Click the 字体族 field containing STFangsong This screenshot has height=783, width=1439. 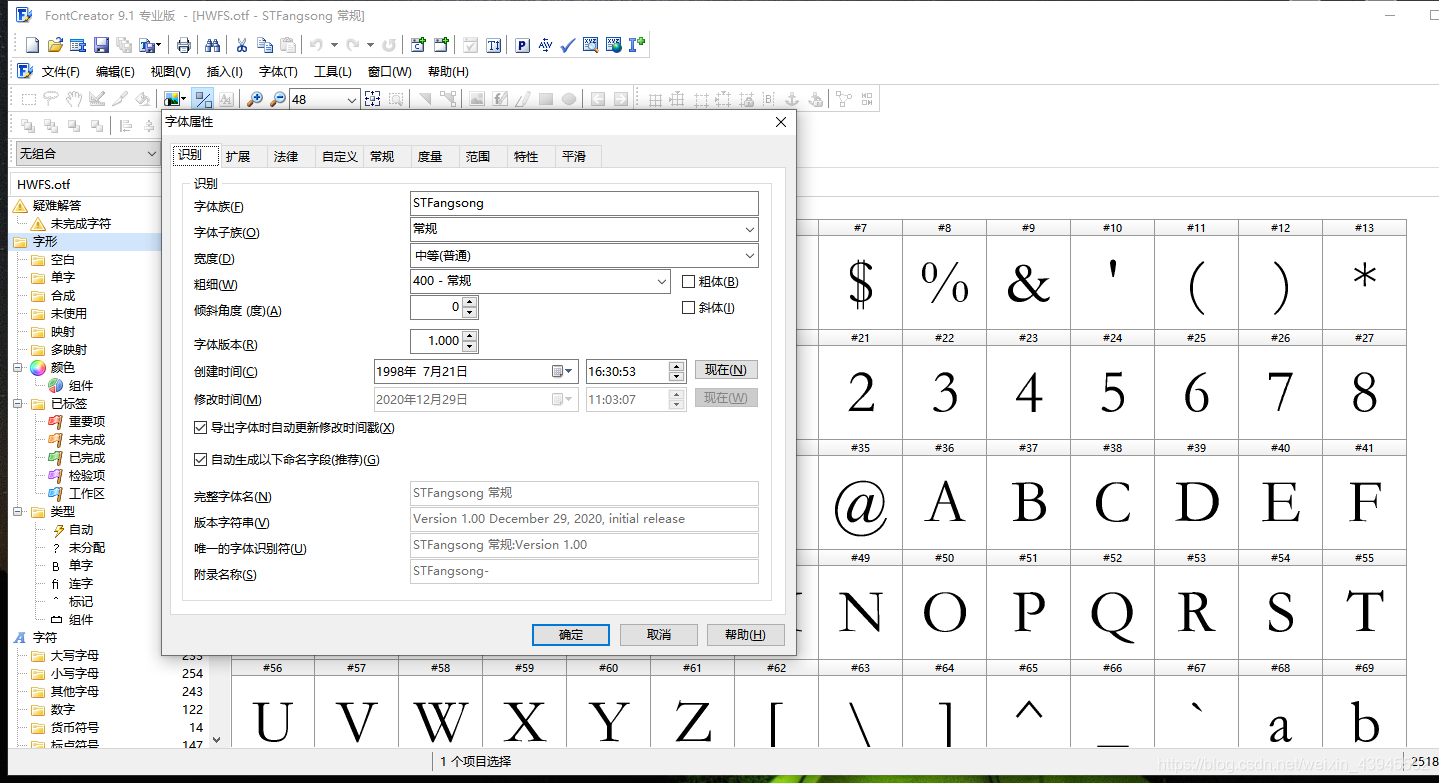point(584,203)
